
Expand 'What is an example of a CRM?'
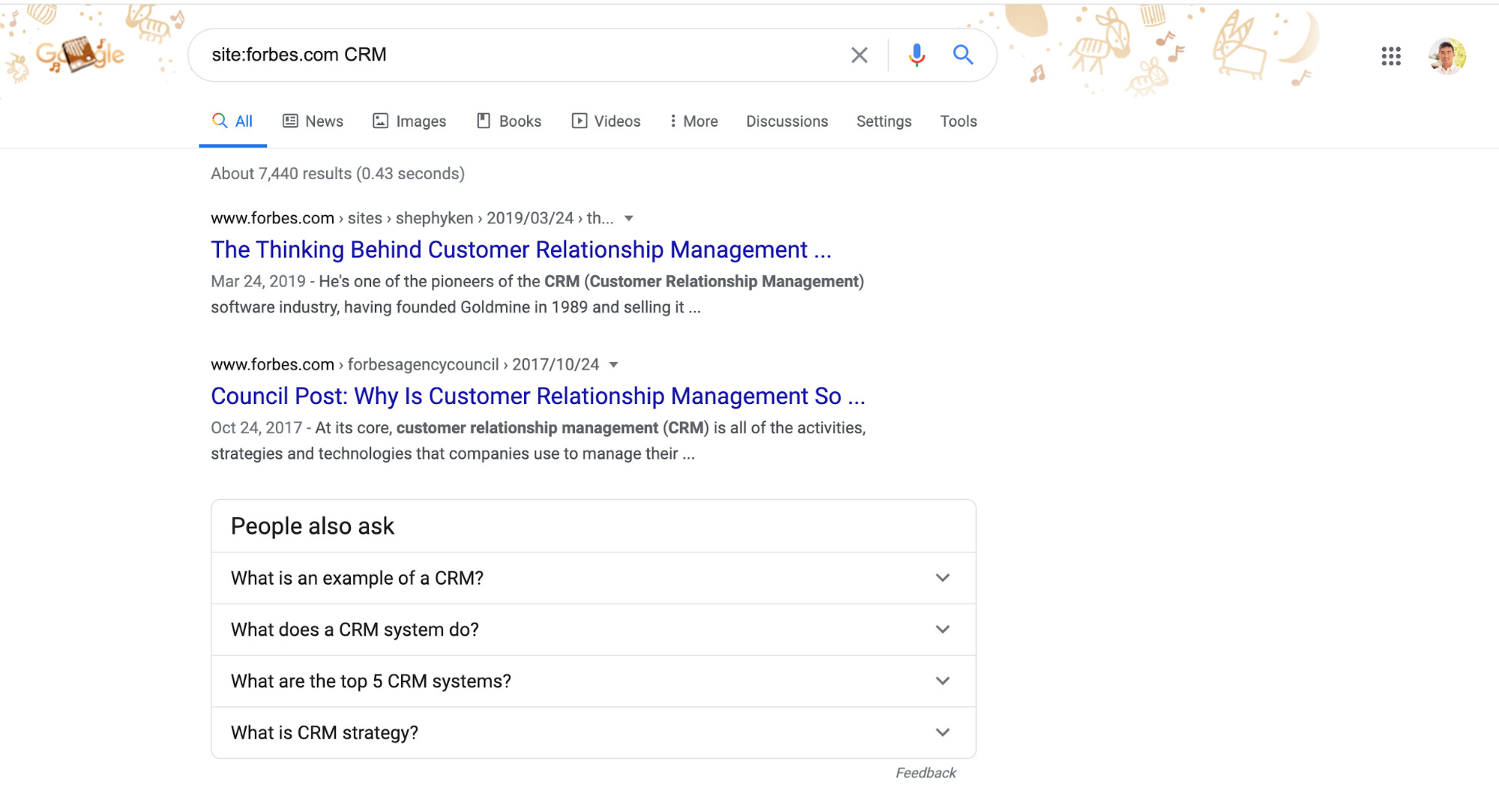[x=593, y=578]
